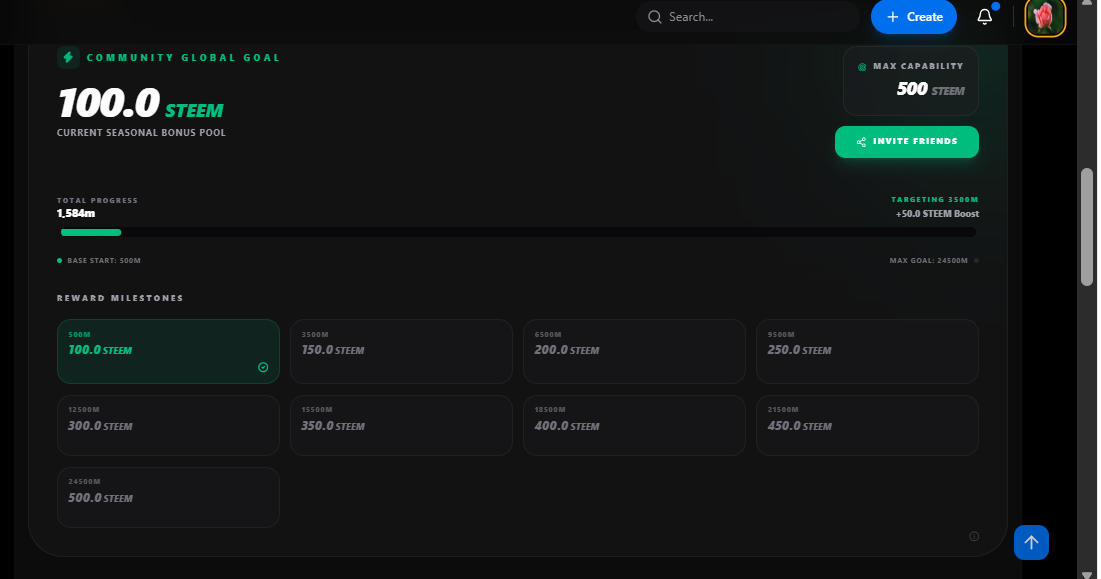
Task: Select the 18500M 400.0 STEEM milestone
Action: click(x=634, y=426)
